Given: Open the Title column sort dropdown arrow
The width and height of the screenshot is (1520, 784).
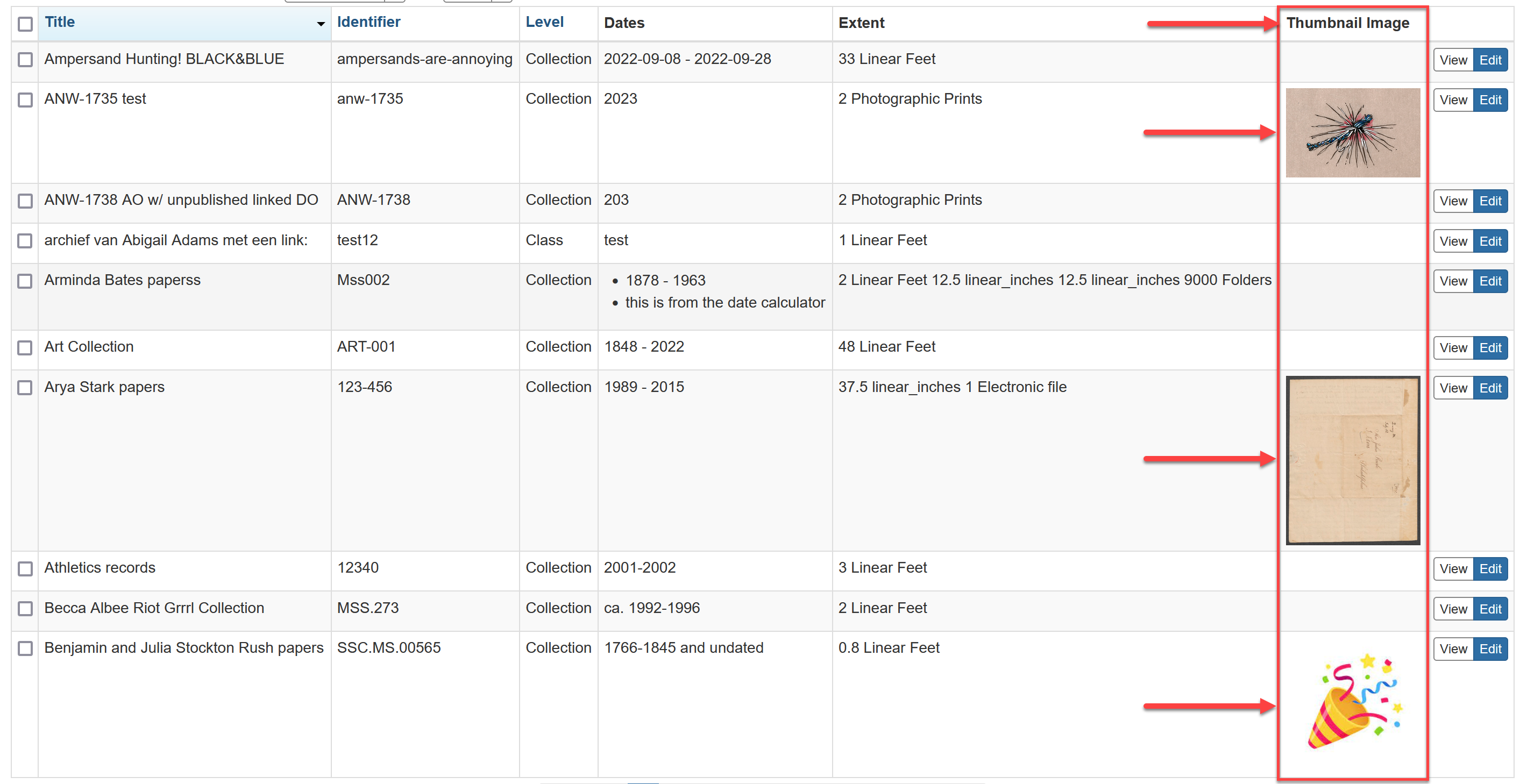Looking at the screenshot, I should 321,24.
